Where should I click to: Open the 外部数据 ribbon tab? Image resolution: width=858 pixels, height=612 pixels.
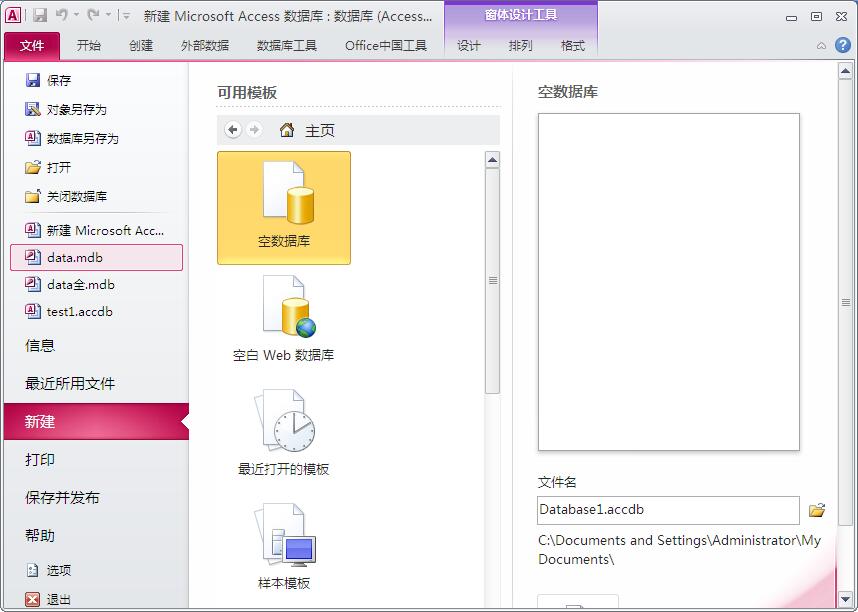[x=205, y=45]
